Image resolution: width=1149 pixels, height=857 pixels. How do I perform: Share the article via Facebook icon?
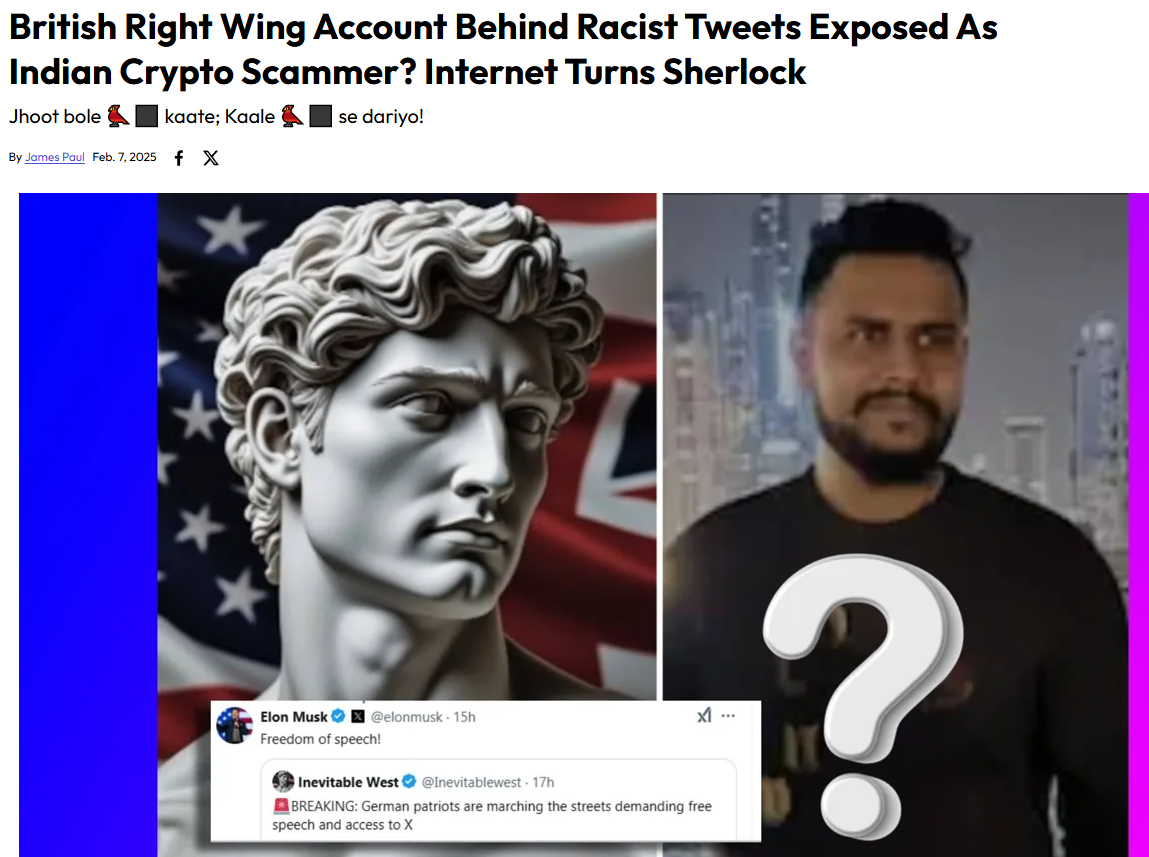179,157
